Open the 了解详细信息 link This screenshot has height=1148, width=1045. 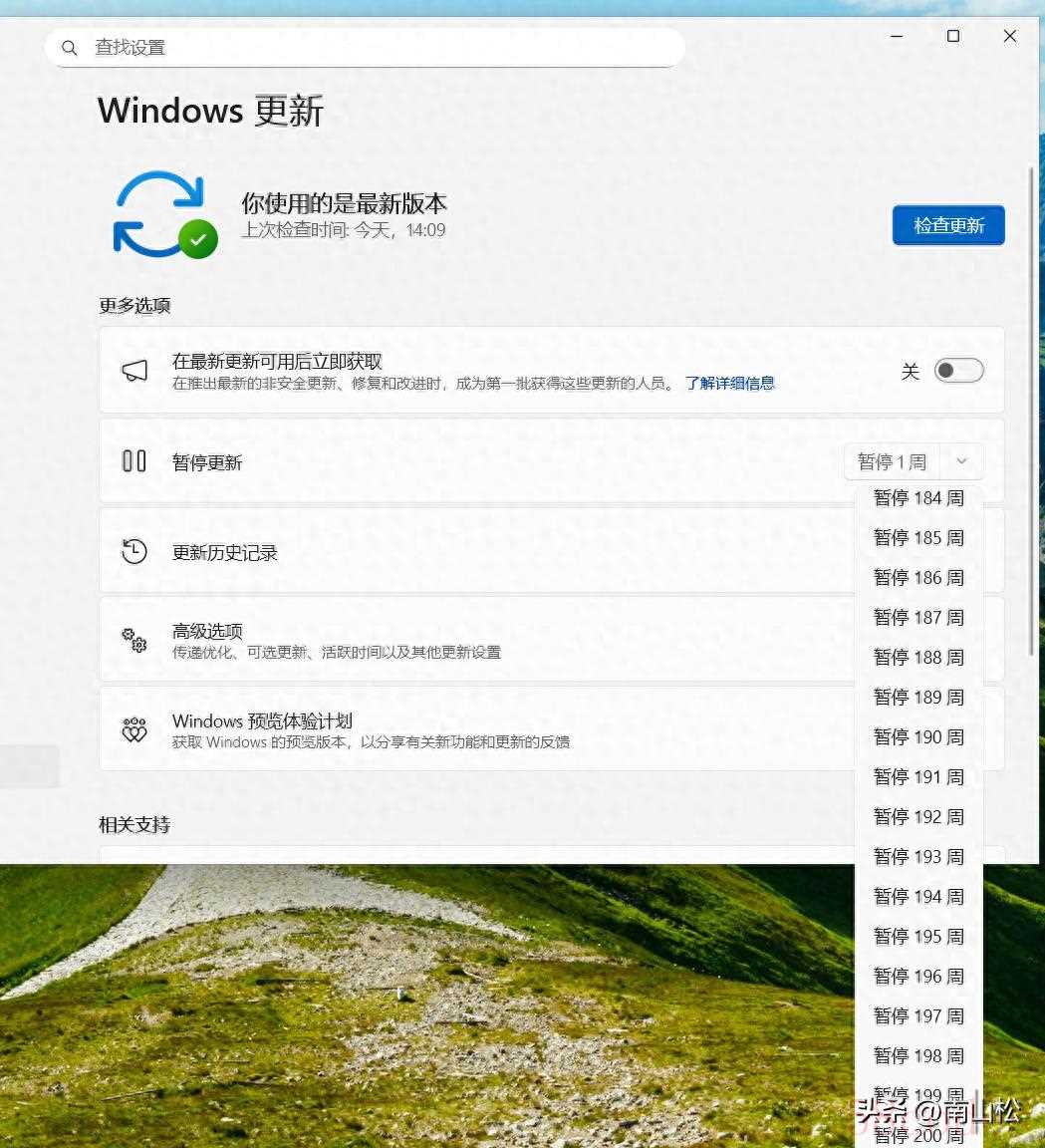pos(729,383)
